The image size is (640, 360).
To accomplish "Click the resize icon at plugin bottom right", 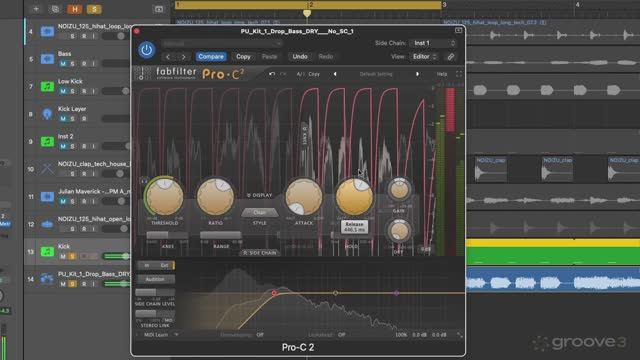I will 460,335.
